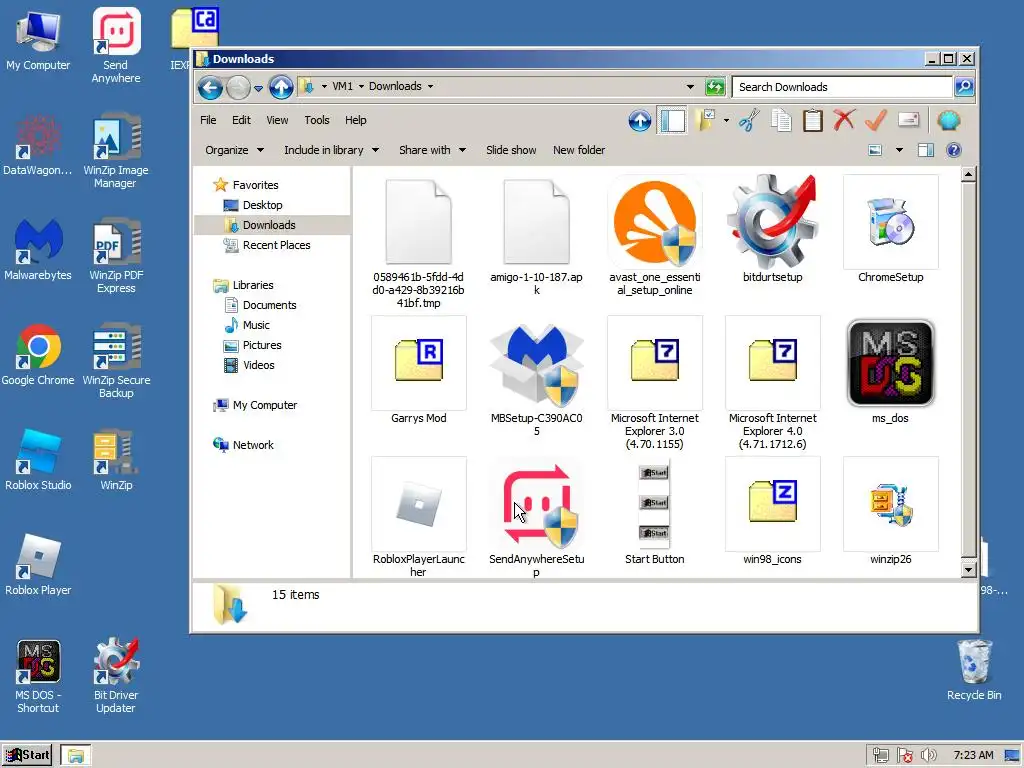Click the Explorer taskbar button

76,756
